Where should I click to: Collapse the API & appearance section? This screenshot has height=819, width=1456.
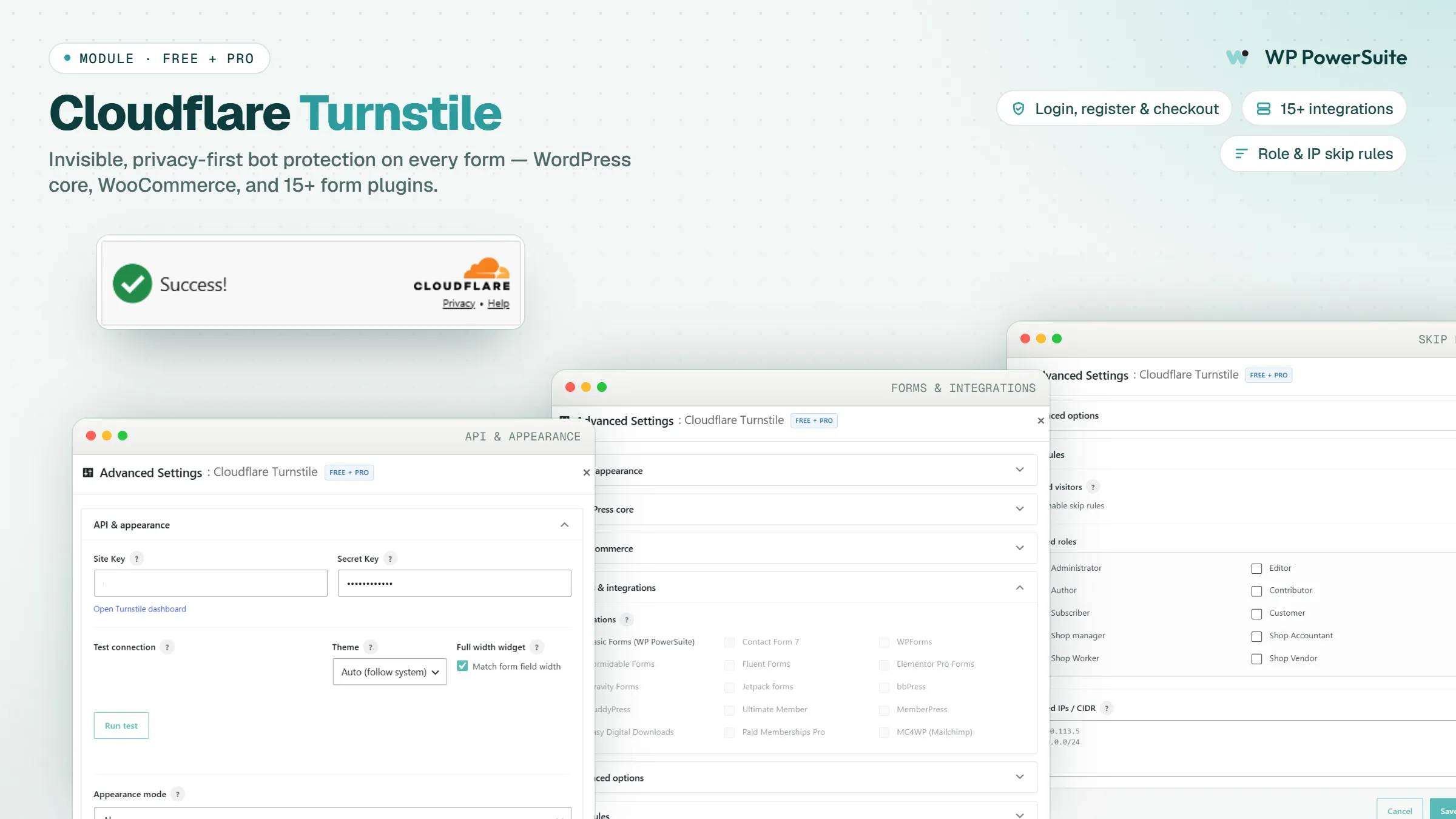click(x=564, y=525)
